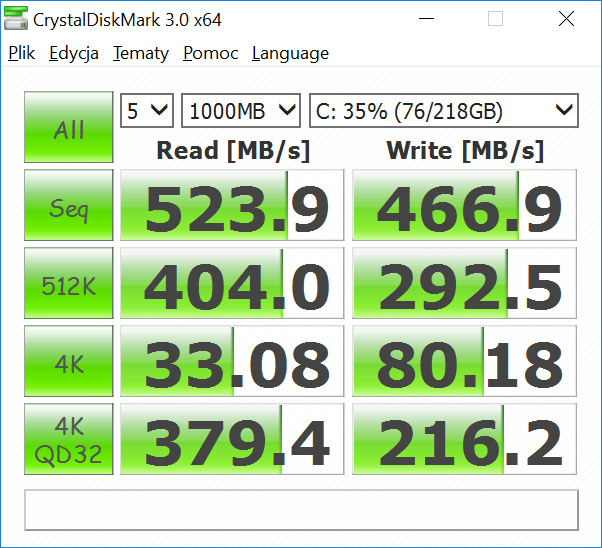Click the 4K QD32 write result 216.2
The image size is (602, 548).
465,439
